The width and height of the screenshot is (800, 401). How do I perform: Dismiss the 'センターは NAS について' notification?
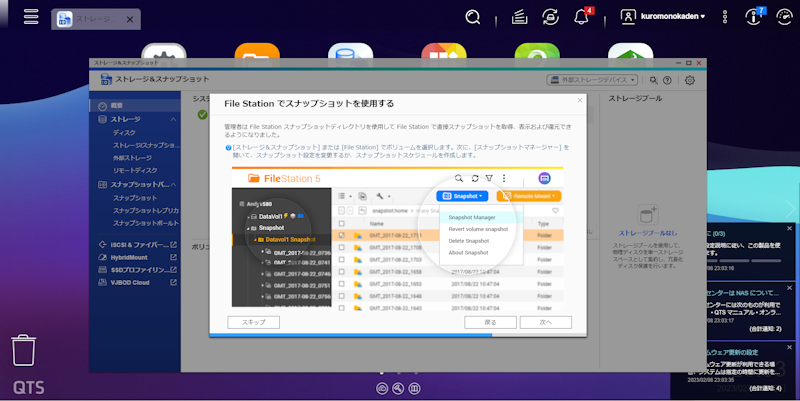pyautogui.click(x=789, y=288)
